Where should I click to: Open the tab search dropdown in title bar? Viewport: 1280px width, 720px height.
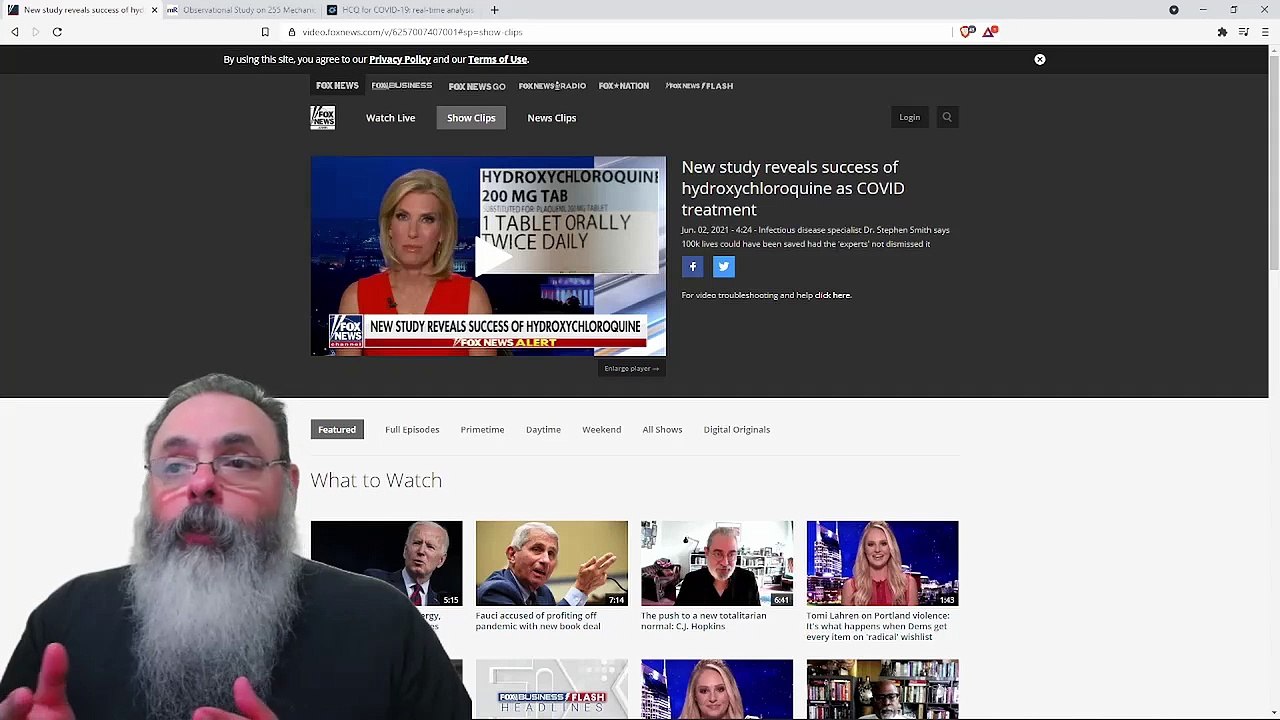(x=1174, y=10)
